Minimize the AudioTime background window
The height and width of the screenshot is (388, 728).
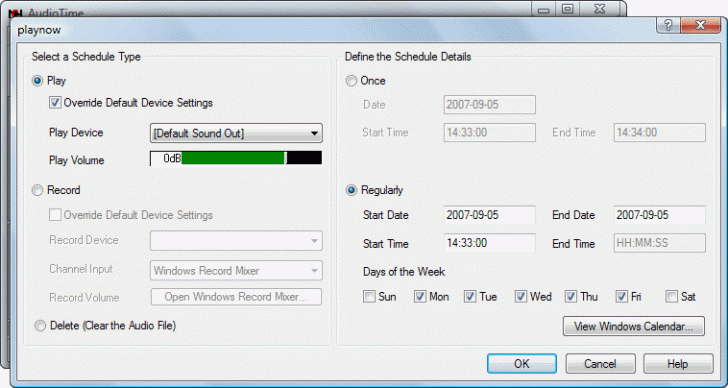[x=544, y=9]
